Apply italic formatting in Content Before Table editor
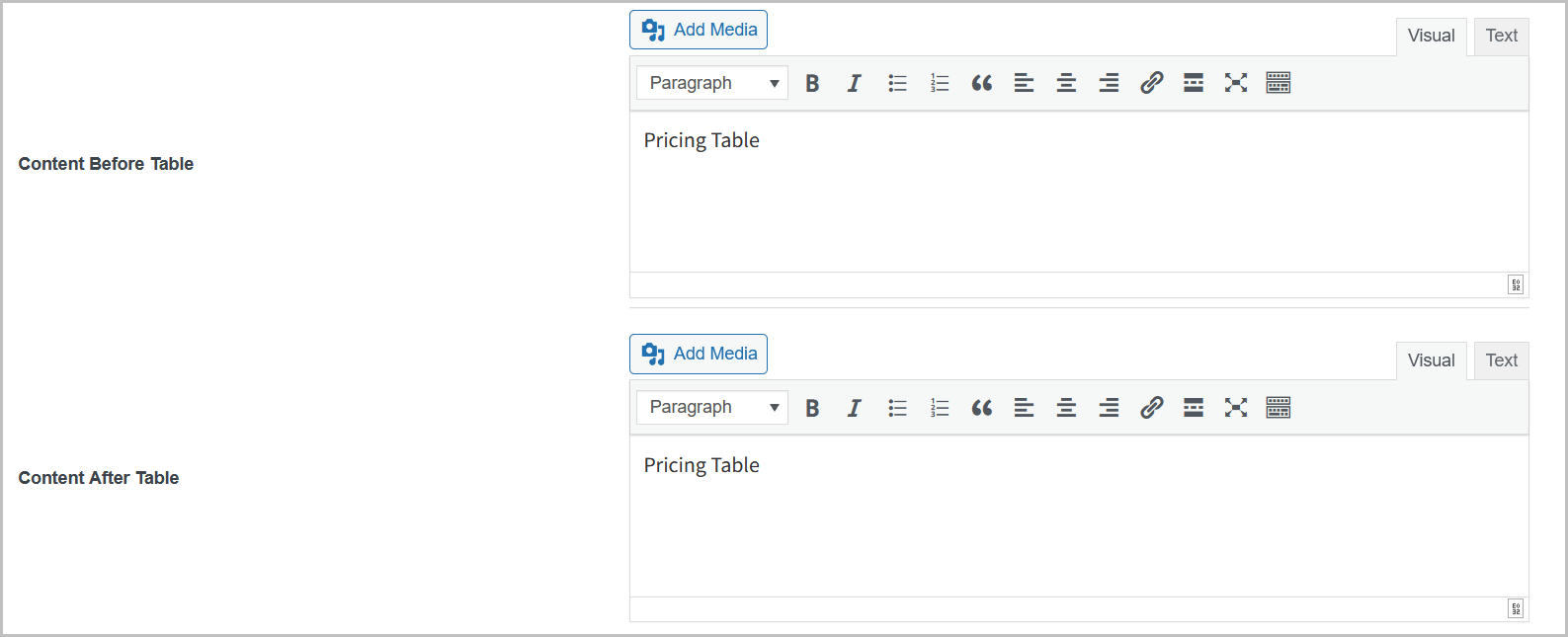Image resolution: width=1568 pixels, height=637 pixels. (x=854, y=83)
